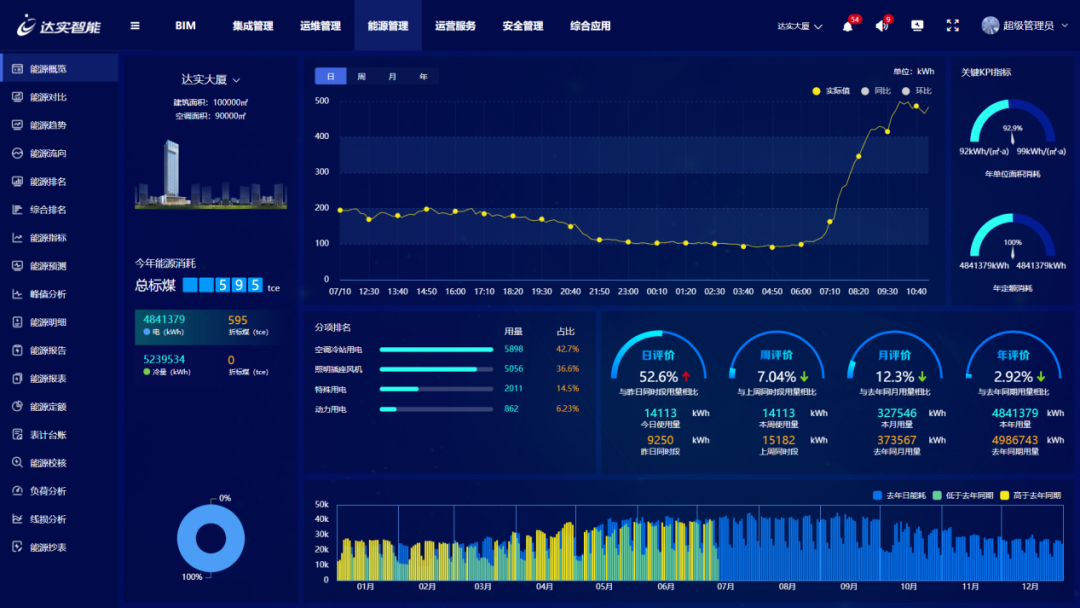Expand the 超级管理员 user menu
Image resolution: width=1080 pixels, height=608 pixels.
tap(1025, 25)
